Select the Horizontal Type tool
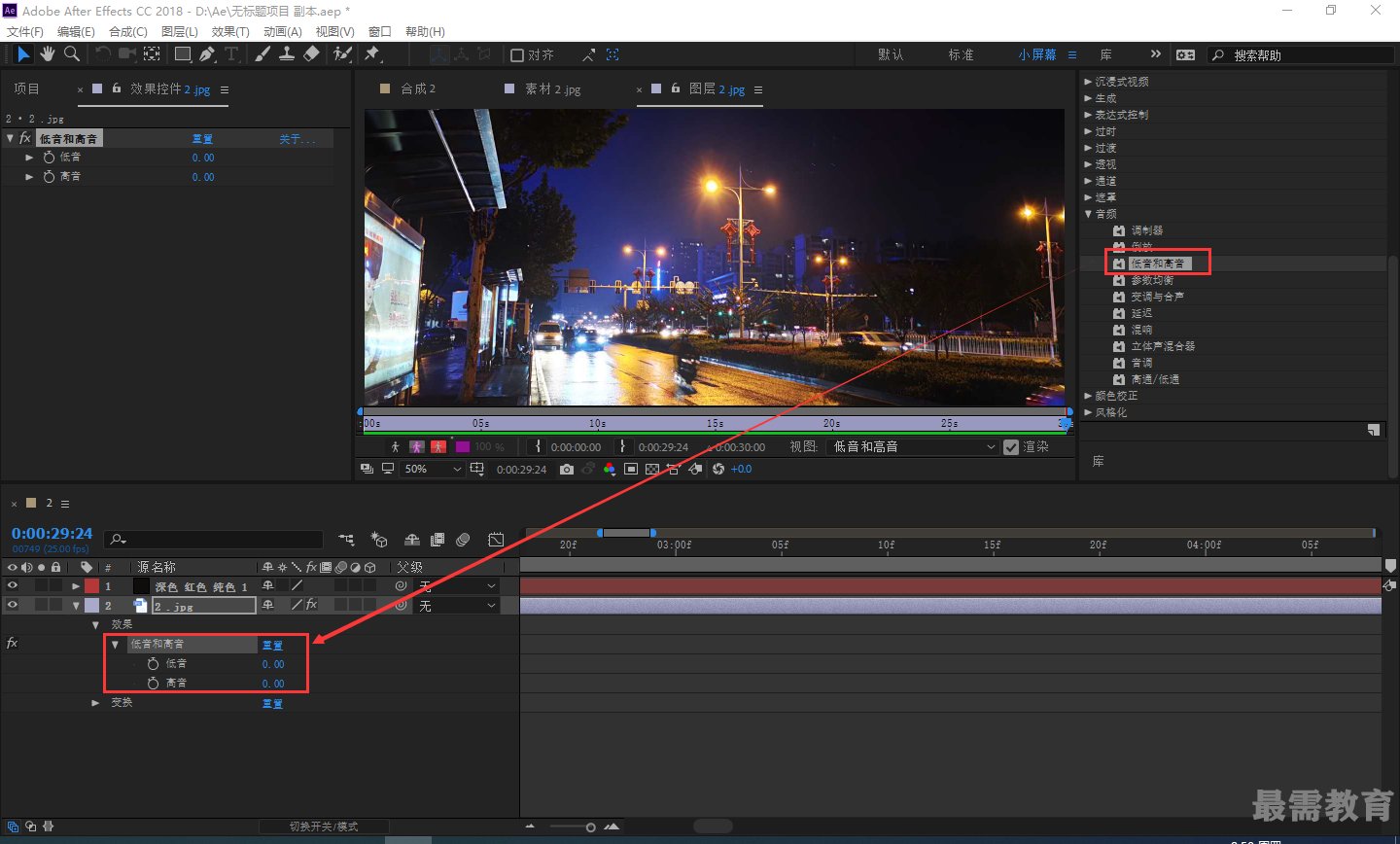 [231, 54]
